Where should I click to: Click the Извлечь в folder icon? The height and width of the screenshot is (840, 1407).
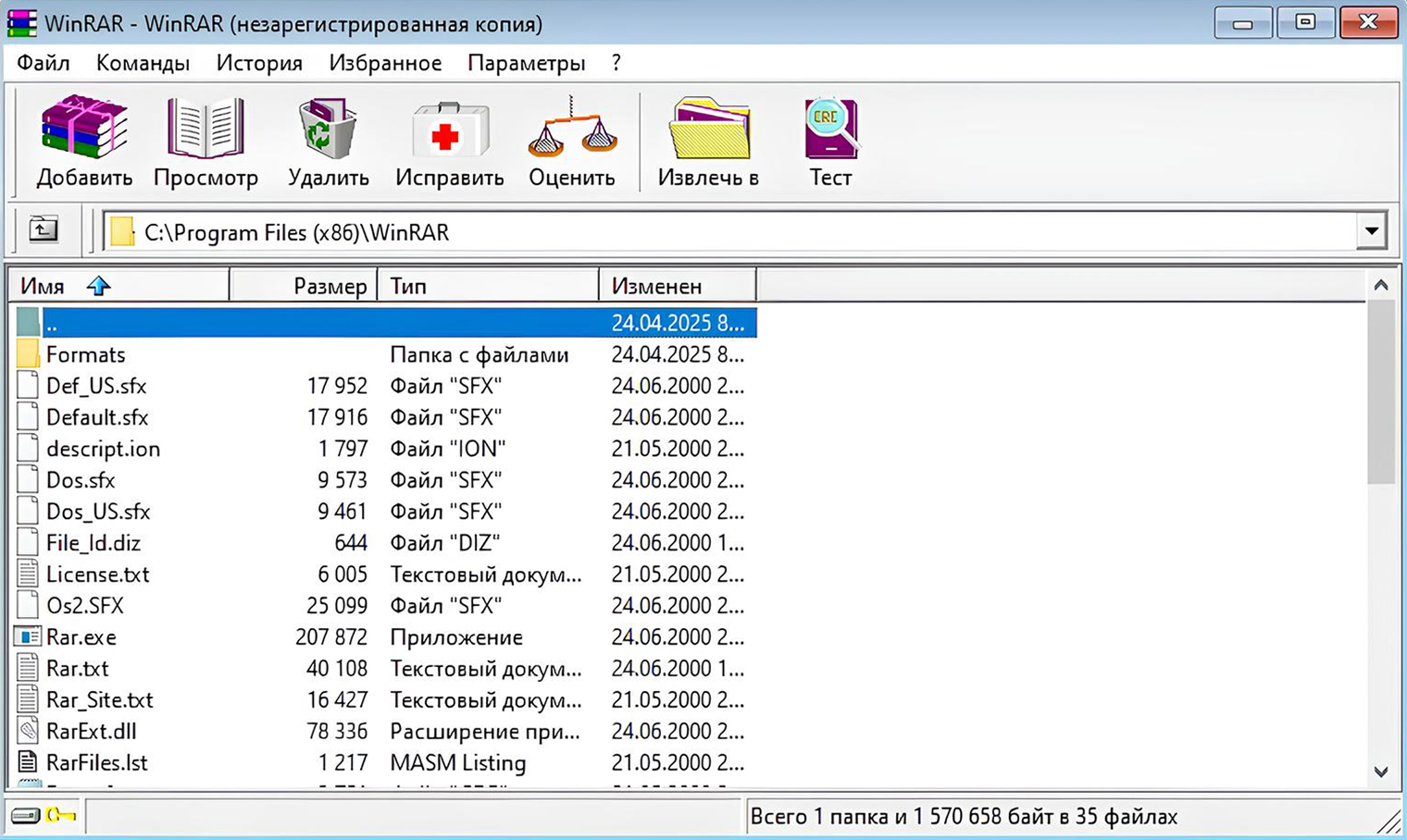click(709, 128)
